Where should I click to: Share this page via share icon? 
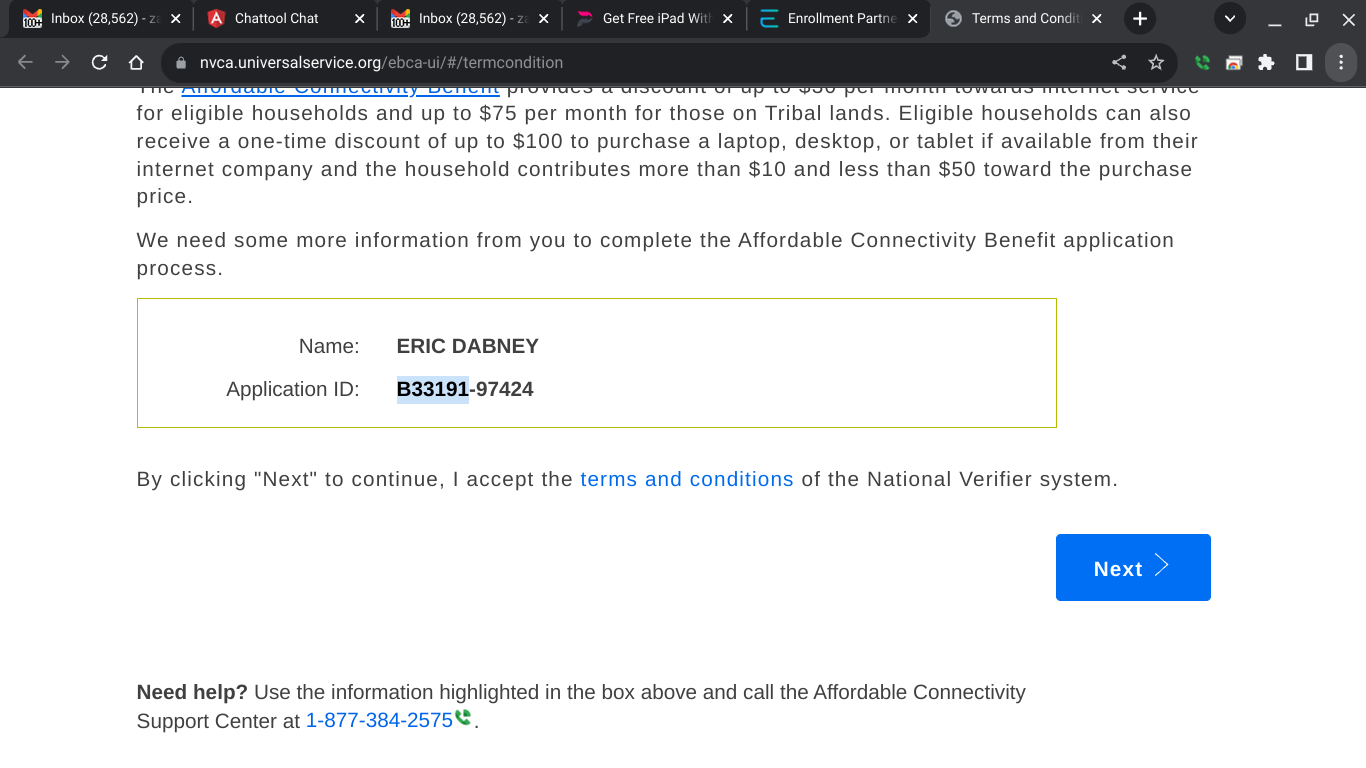click(x=1119, y=62)
